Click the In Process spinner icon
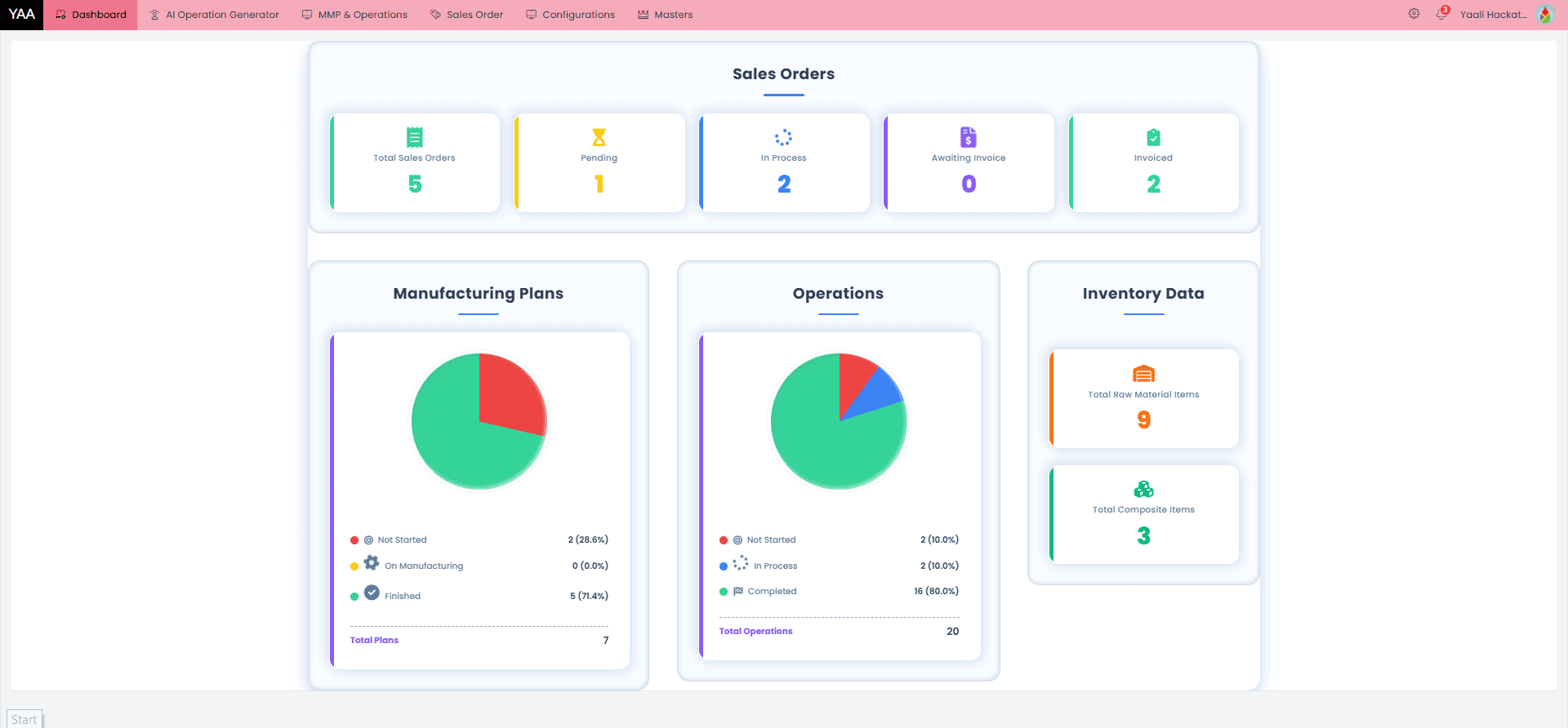The height and width of the screenshot is (728, 1568). tap(783, 137)
